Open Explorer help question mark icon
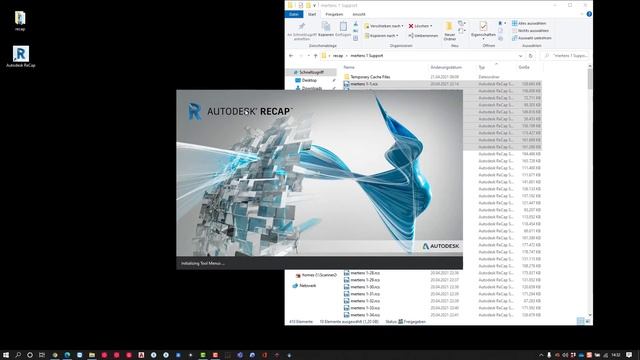Viewport: 640px width, 360px height. click(589, 14)
